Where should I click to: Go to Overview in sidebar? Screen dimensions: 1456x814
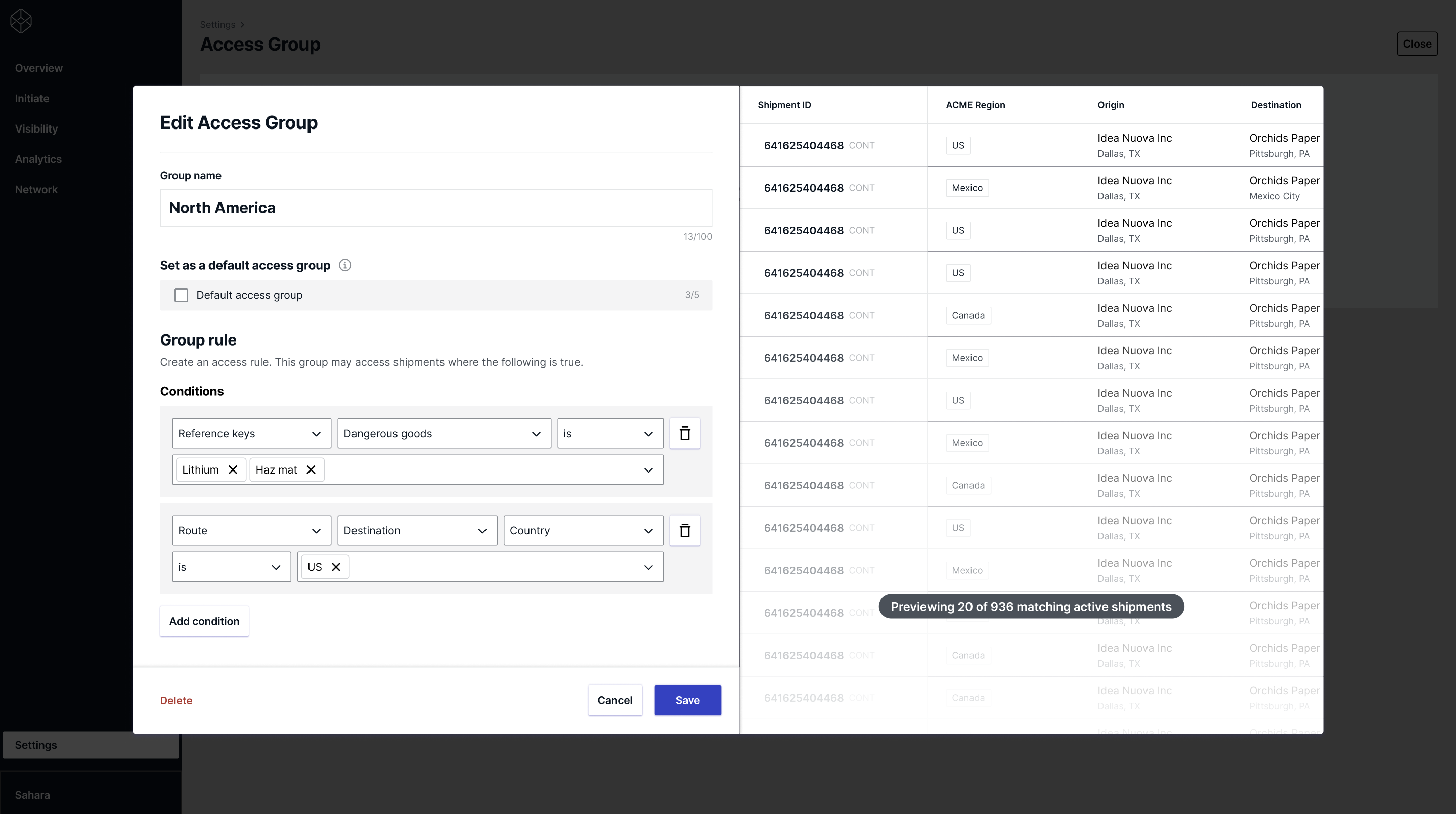coord(39,68)
